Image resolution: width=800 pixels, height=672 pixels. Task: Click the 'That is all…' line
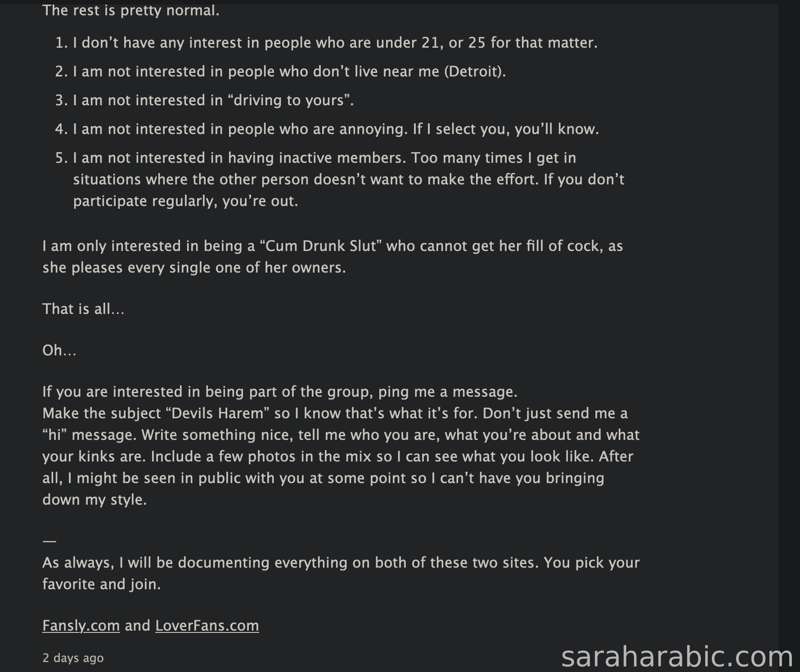[84, 309]
